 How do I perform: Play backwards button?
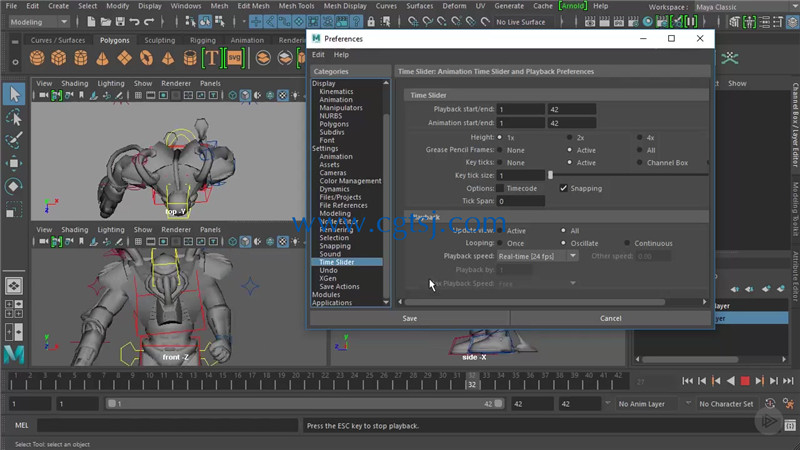(x=731, y=381)
